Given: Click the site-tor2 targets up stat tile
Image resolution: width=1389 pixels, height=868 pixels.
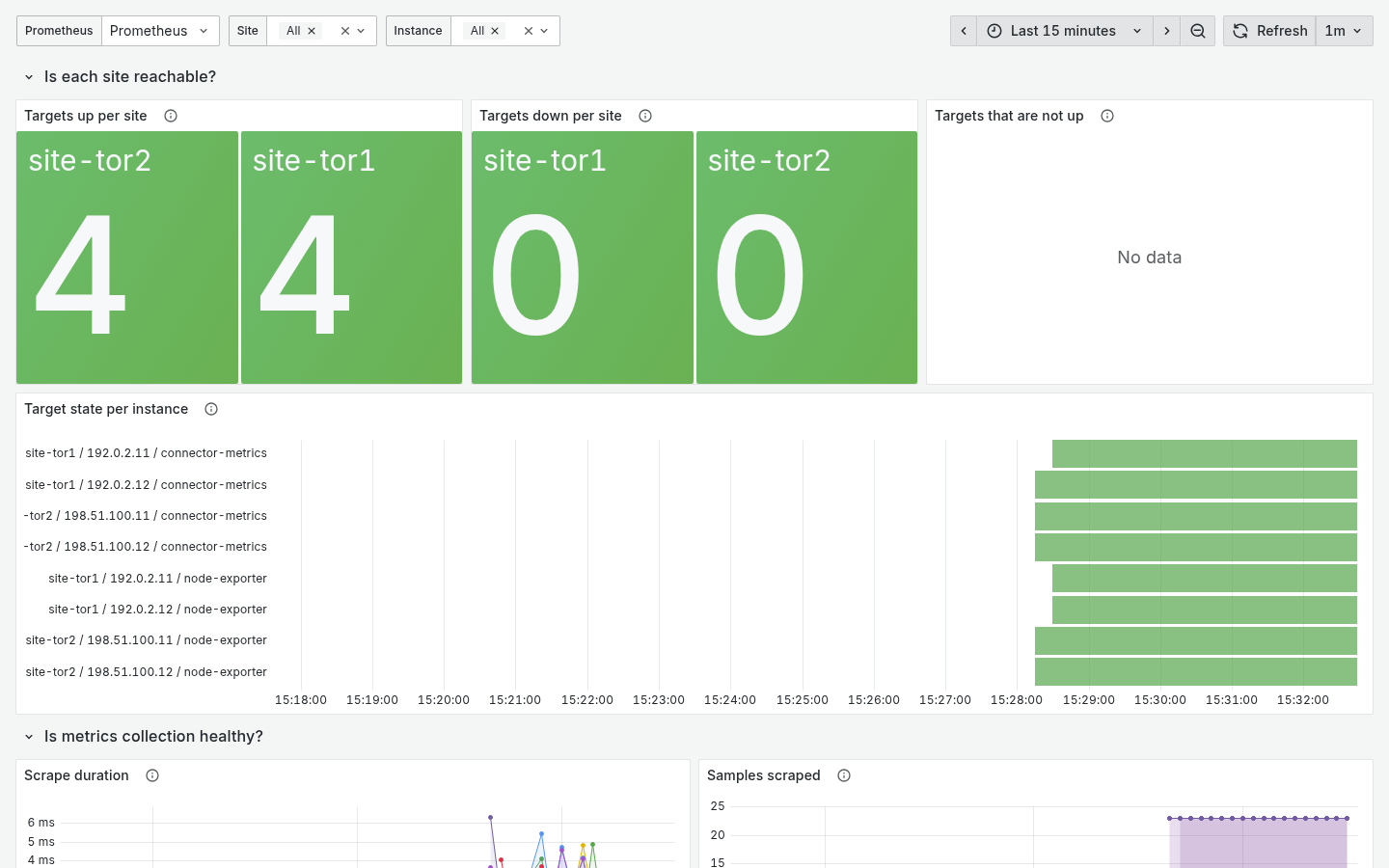Looking at the screenshot, I should click(127, 258).
